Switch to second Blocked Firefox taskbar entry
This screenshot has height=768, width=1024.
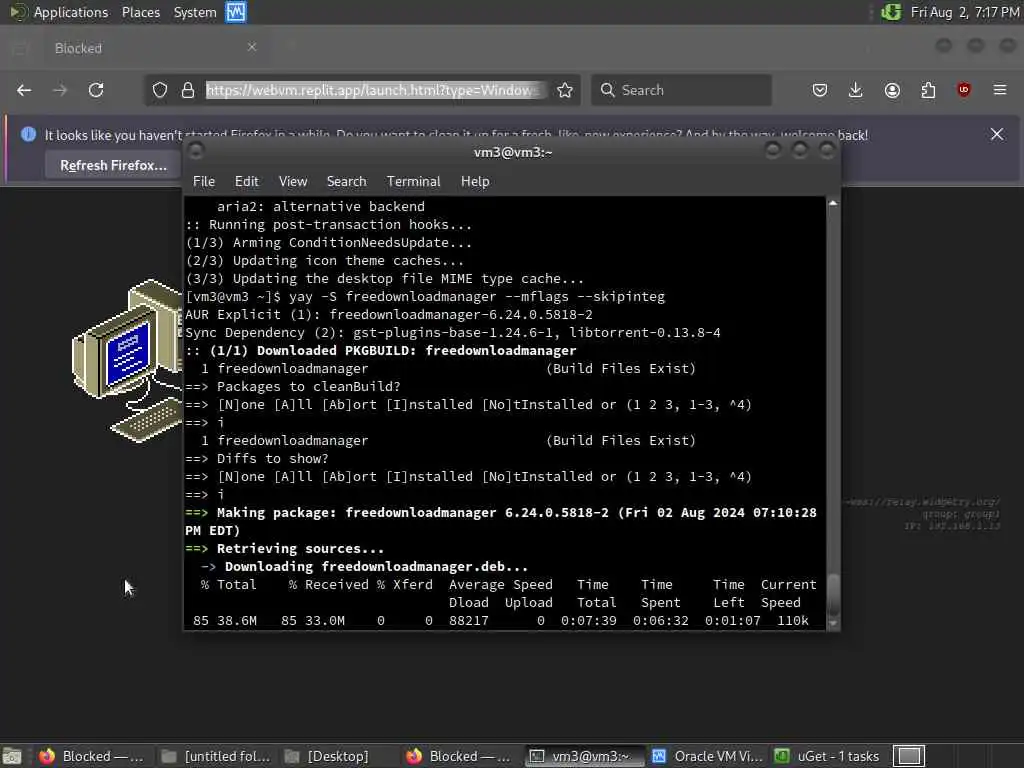click(x=459, y=756)
